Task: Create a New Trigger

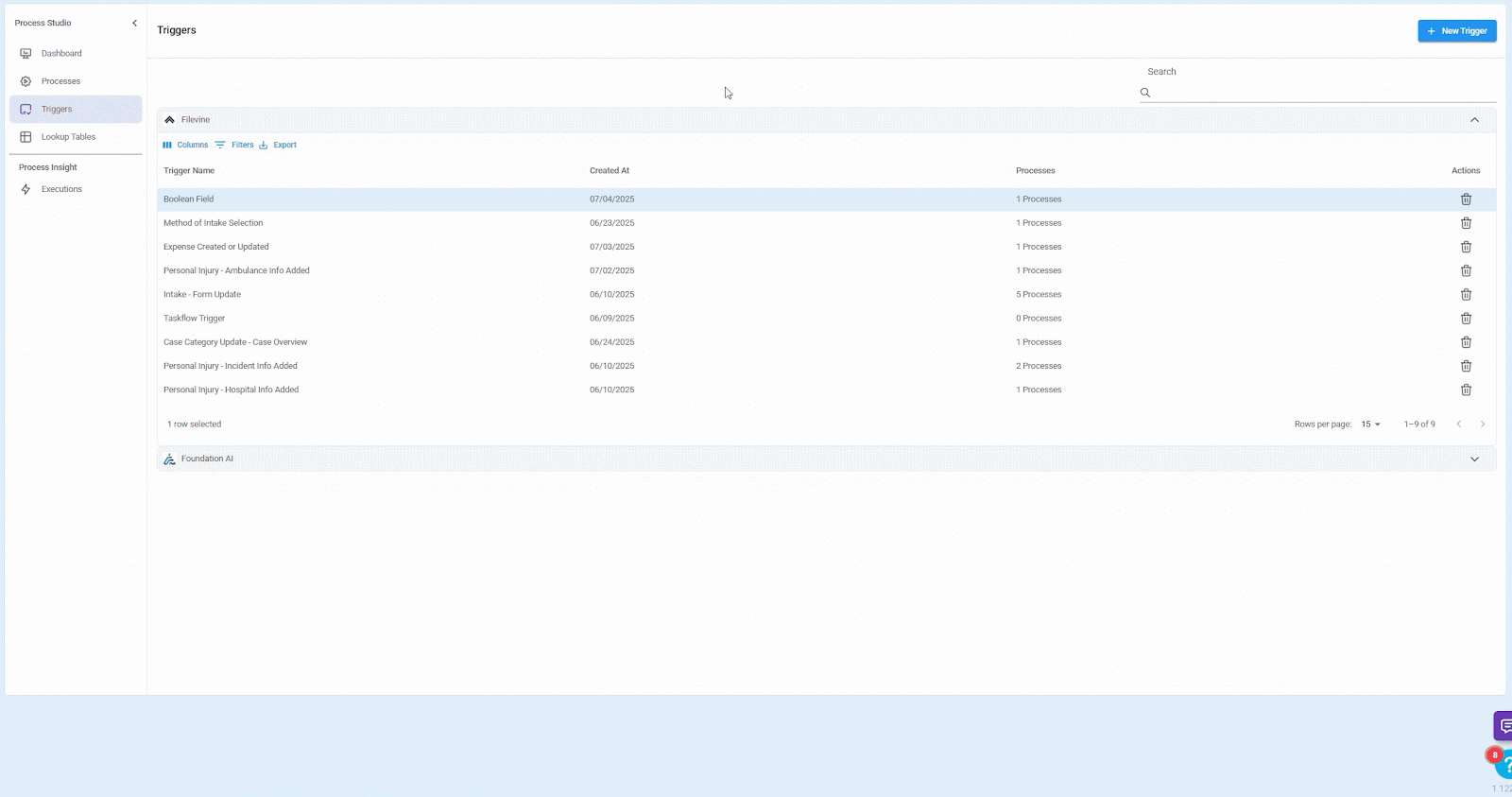Action: [x=1456, y=31]
